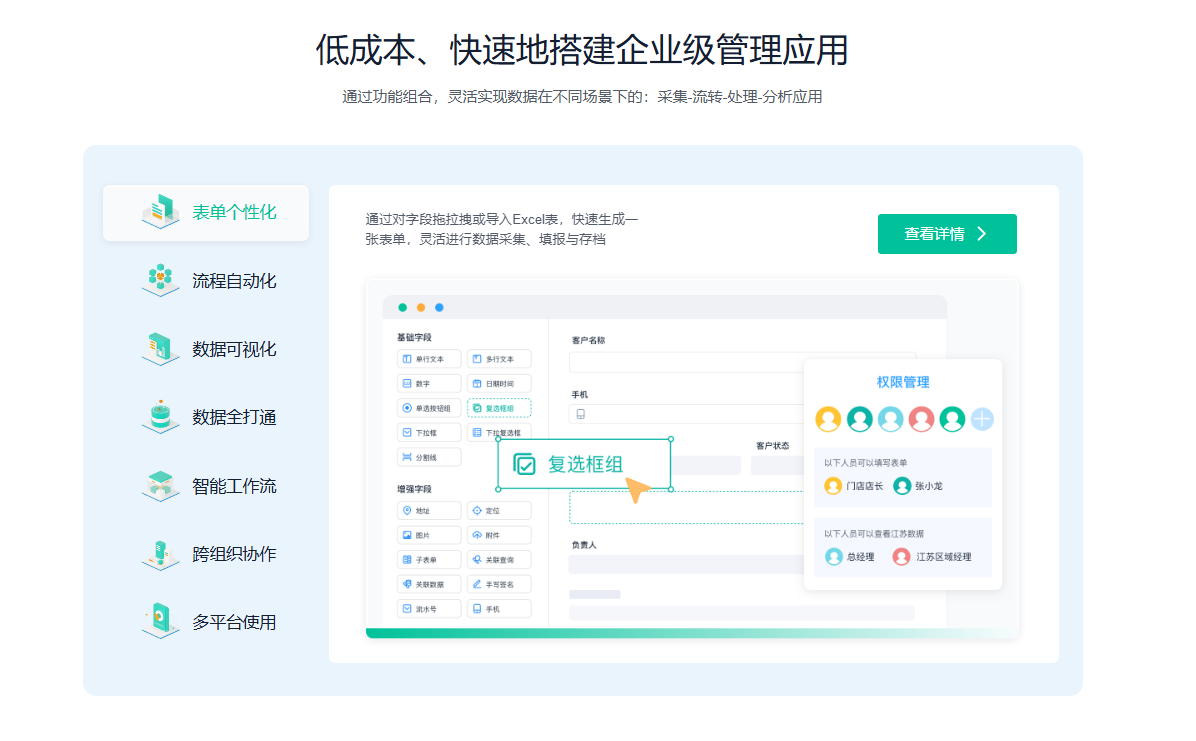Click the 跨组织协作 icon in the sidebar
Image resolution: width=1196 pixels, height=741 pixels.
coord(160,554)
